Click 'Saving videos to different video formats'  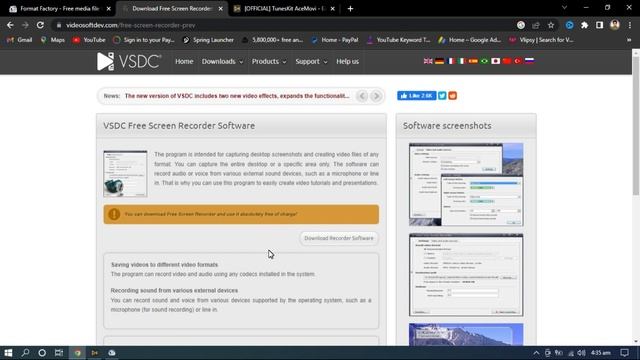click(164, 264)
